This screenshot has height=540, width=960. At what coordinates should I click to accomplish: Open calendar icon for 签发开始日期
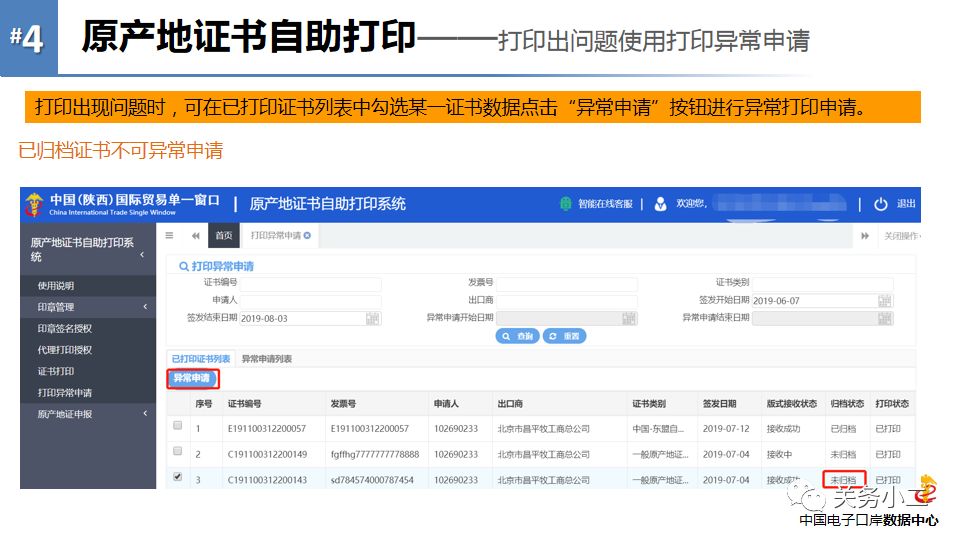(885, 301)
